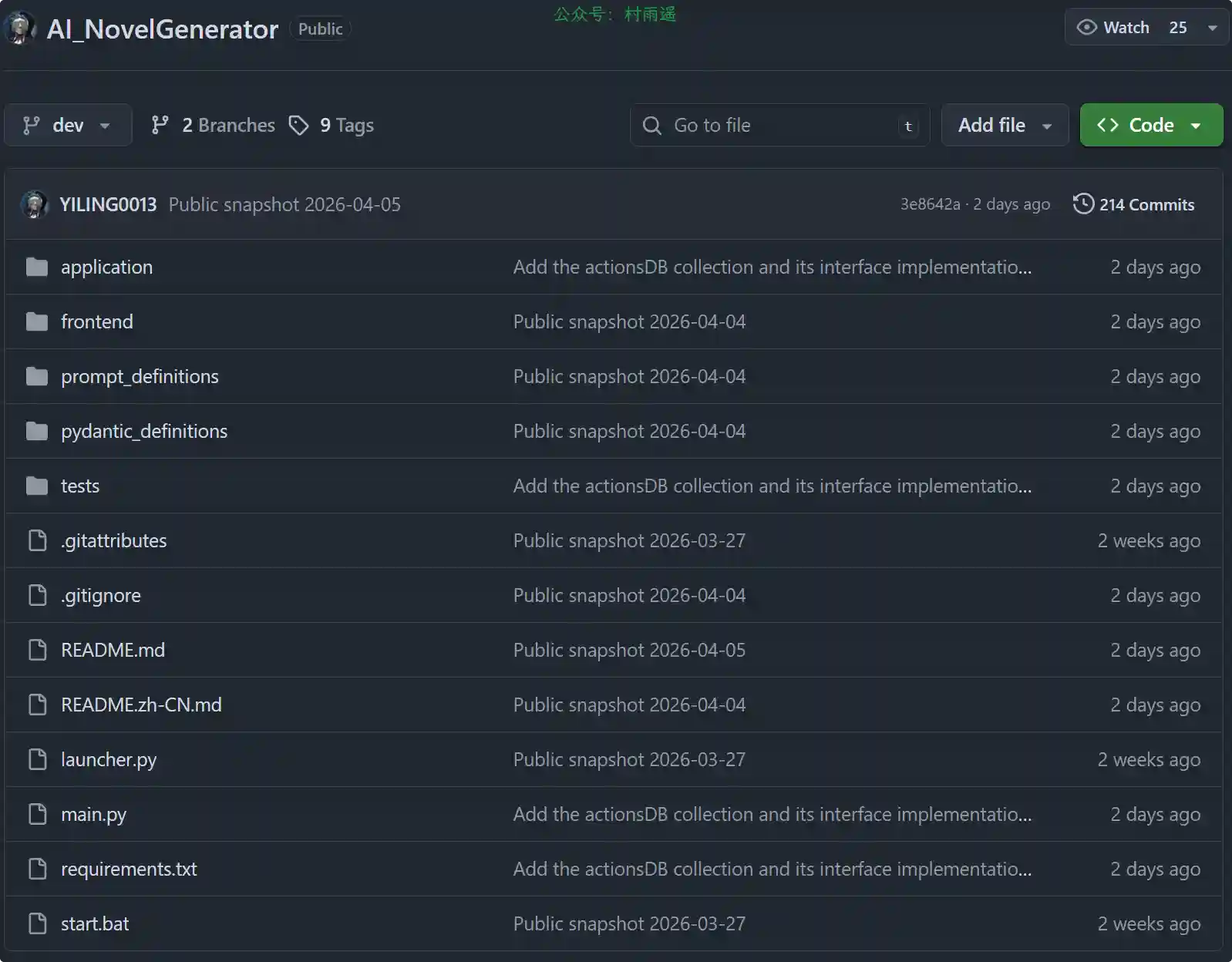Click the tests folder icon
The width and height of the screenshot is (1232, 962).
[36, 486]
